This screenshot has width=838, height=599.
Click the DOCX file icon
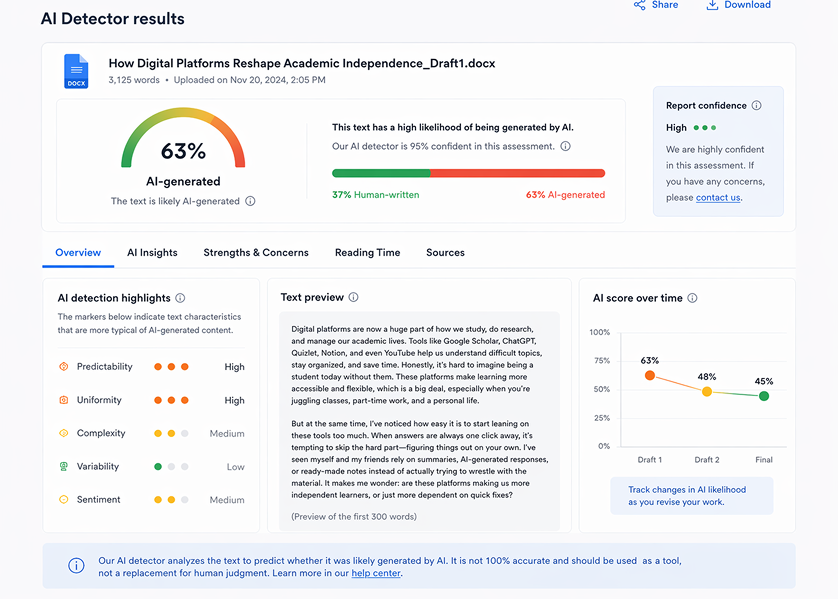coord(76,71)
